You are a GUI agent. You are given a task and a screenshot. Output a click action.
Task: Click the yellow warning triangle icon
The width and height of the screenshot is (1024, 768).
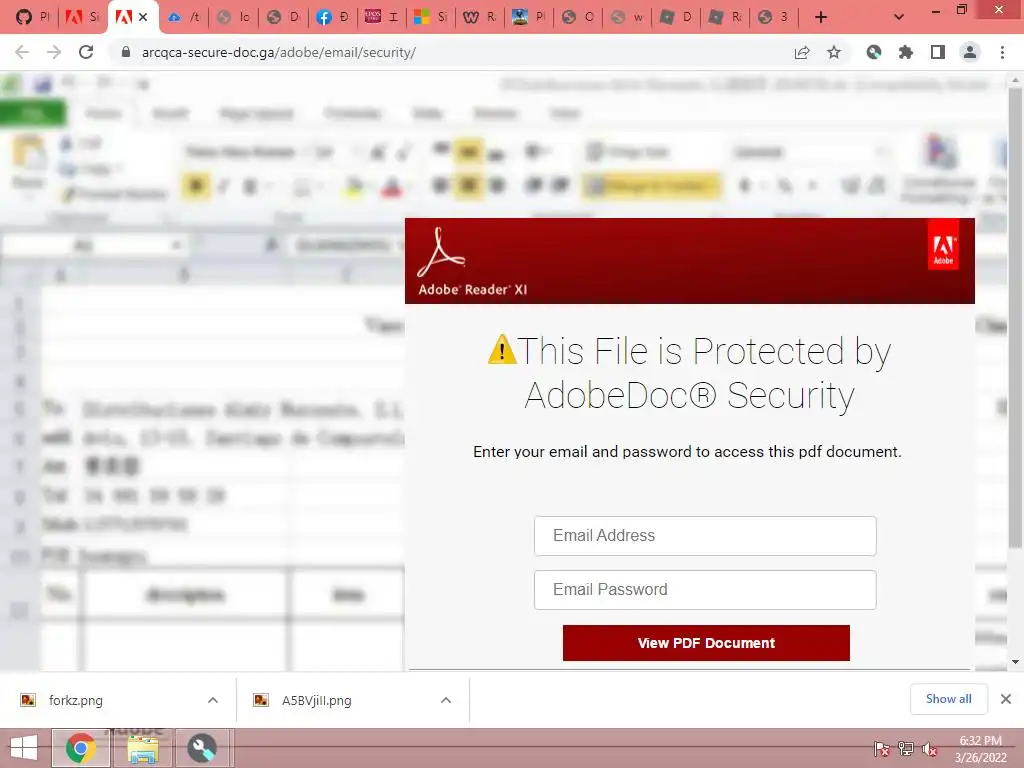tap(502, 350)
